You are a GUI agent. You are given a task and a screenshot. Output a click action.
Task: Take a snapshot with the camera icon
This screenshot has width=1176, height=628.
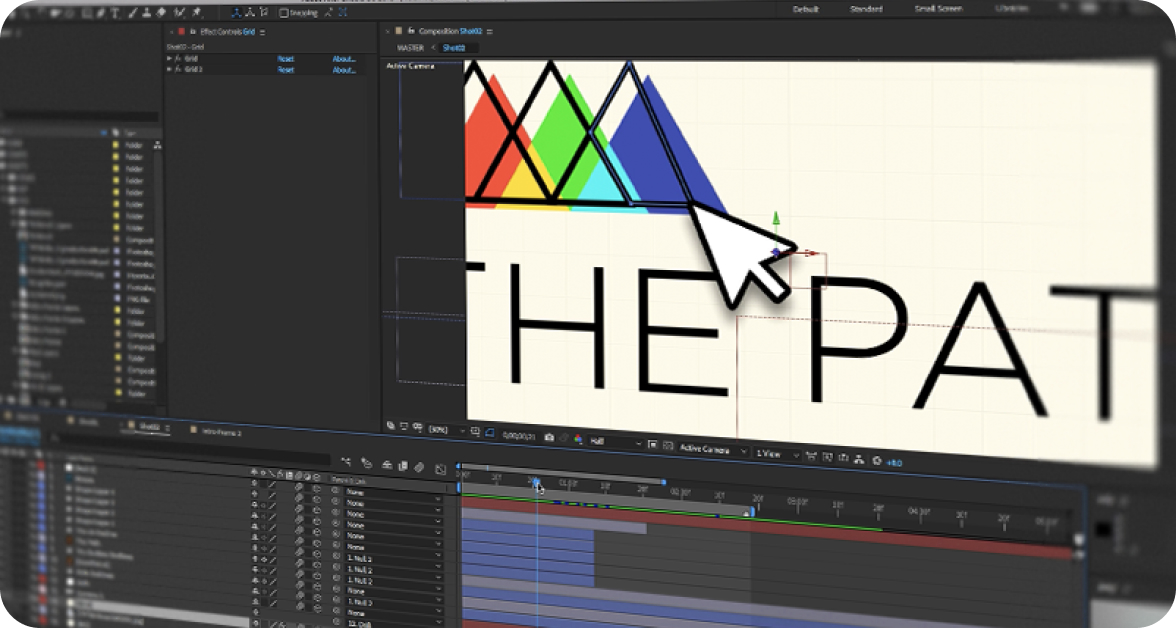[549, 437]
